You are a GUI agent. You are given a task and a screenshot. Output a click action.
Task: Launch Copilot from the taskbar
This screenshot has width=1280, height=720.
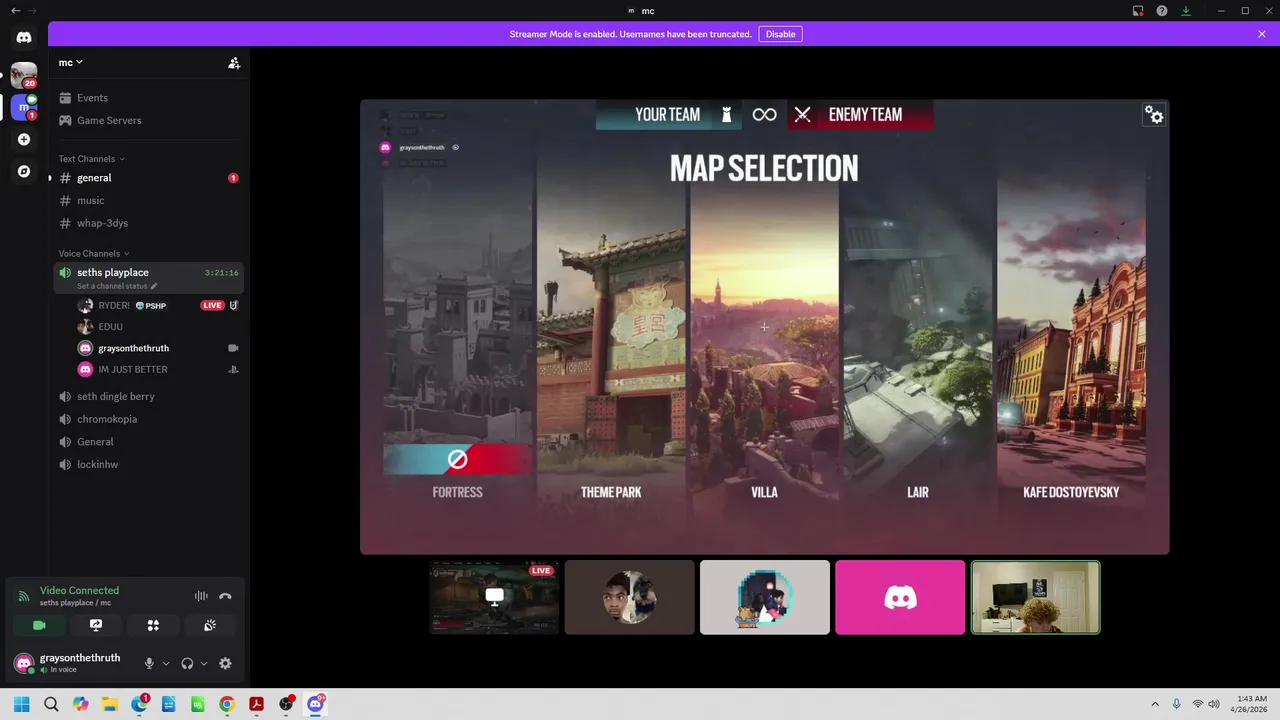tap(80, 704)
